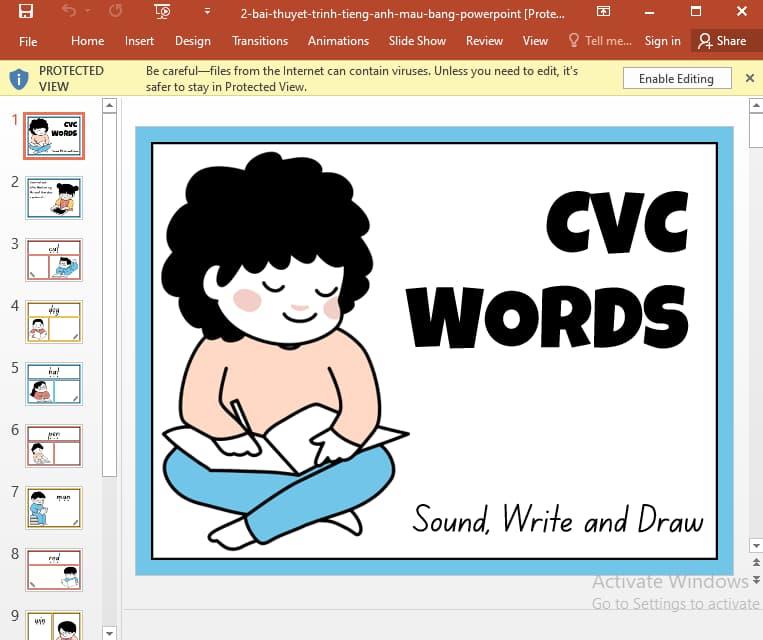763x640 pixels.
Task: Select slide 5 thumbnail
Action: coord(54,384)
